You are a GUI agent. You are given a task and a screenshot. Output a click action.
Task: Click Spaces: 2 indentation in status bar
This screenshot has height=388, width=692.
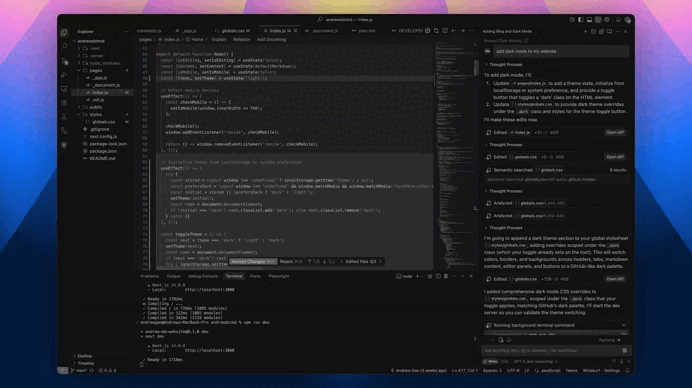[492, 371]
